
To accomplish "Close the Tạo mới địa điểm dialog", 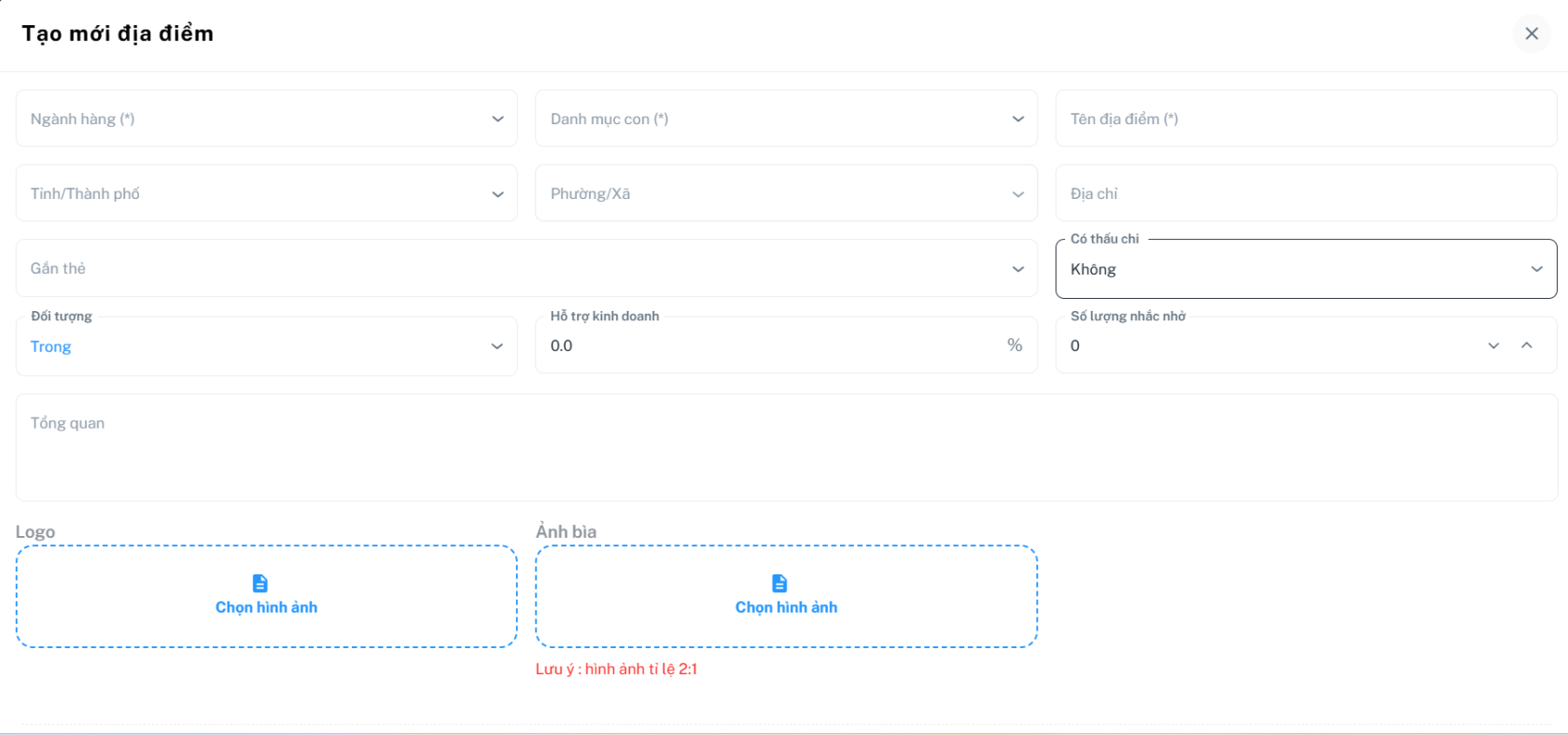I will click(x=1531, y=34).
